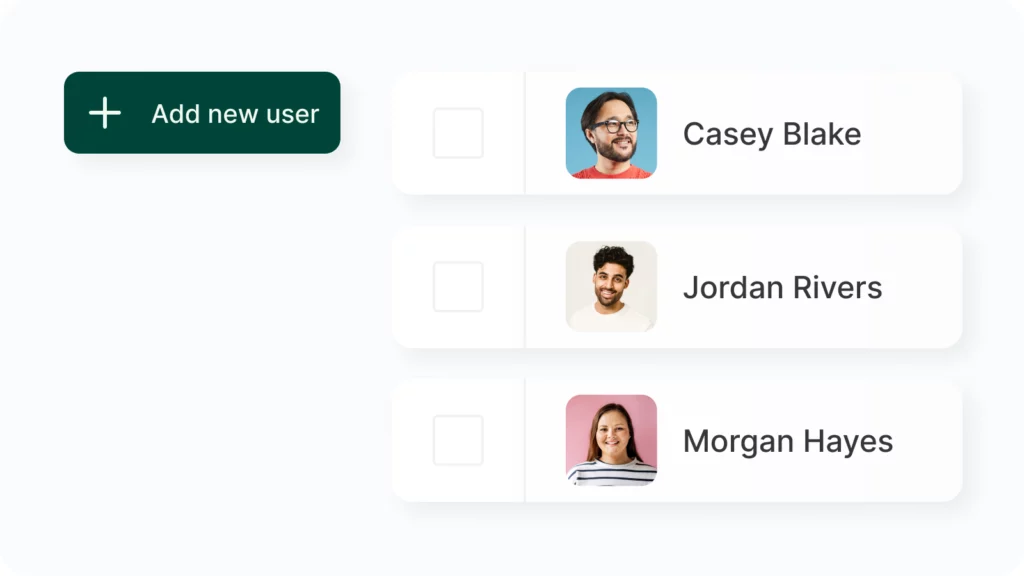
Task: View Morgan Hayes' avatar image
Action: [611, 441]
